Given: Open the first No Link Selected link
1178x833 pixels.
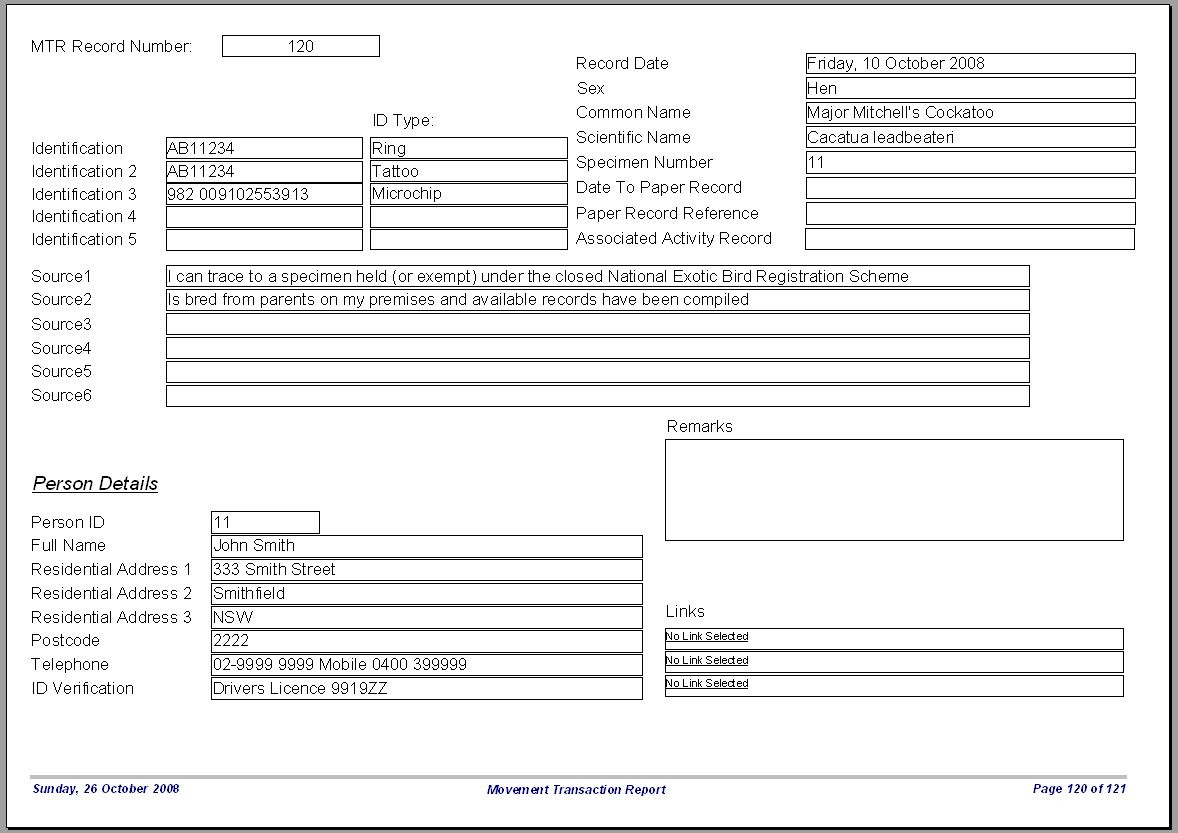Looking at the screenshot, I should click(x=707, y=636).
